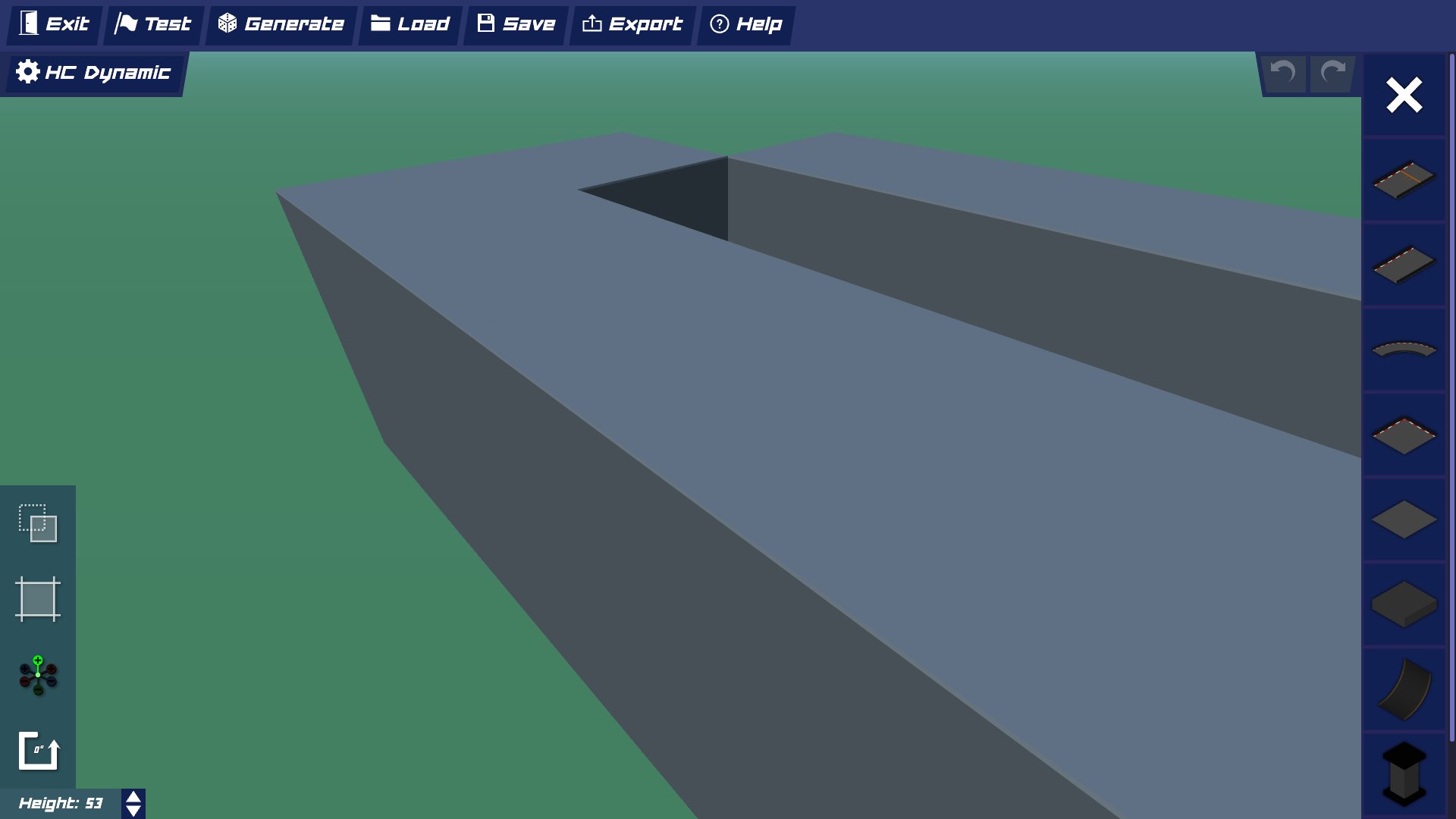This screenshot has width=1456, height=819.
Task: Select the curved track segment piece
Action: point(1404,350)
